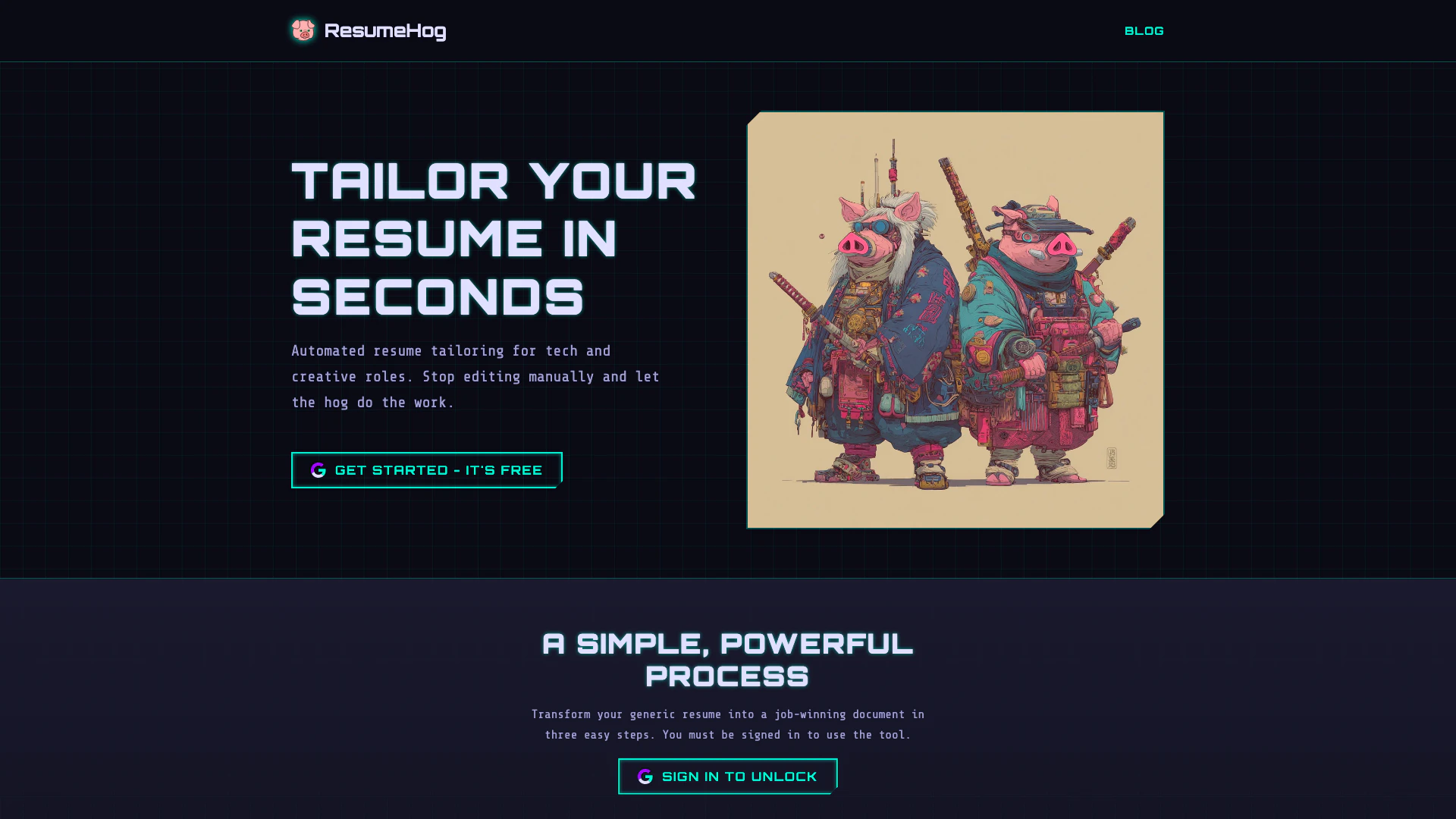Click the antenna above the left pig
1456x819 pixels.
(x=893, y=167)
